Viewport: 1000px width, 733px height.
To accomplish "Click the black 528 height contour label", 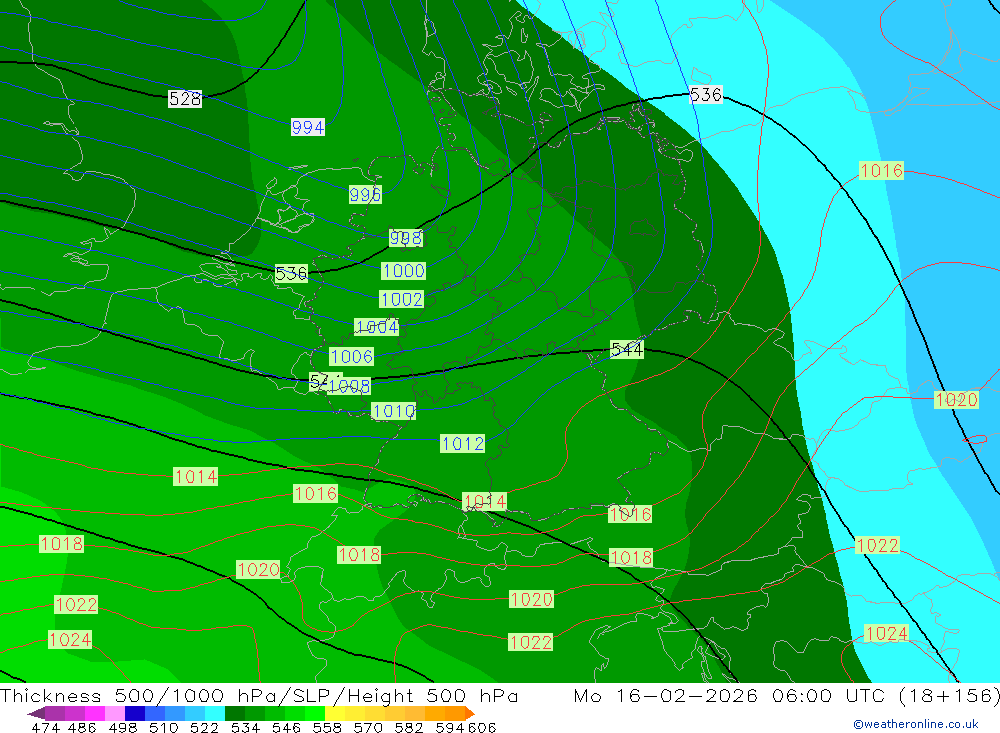I will [185, 99].
